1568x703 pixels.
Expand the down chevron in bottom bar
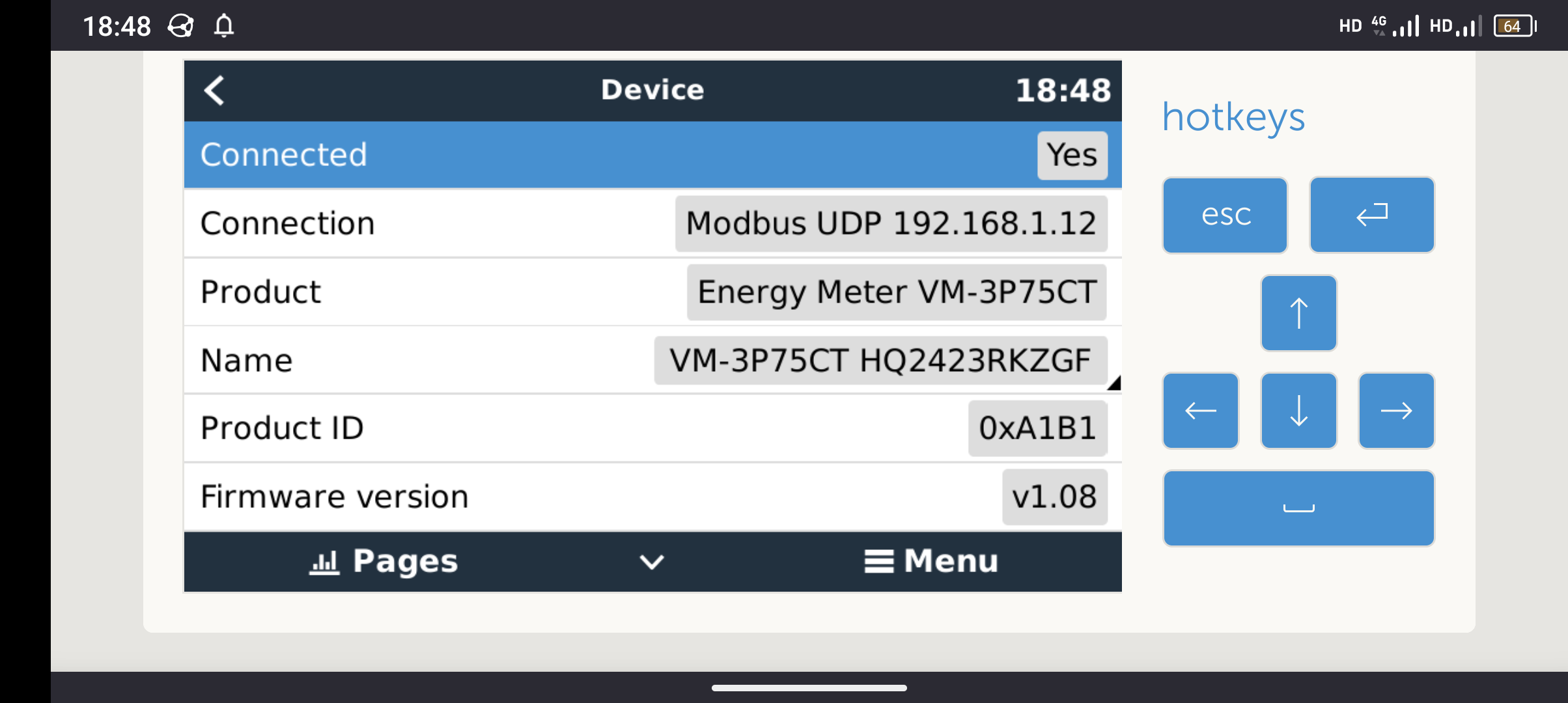point(652,562)
